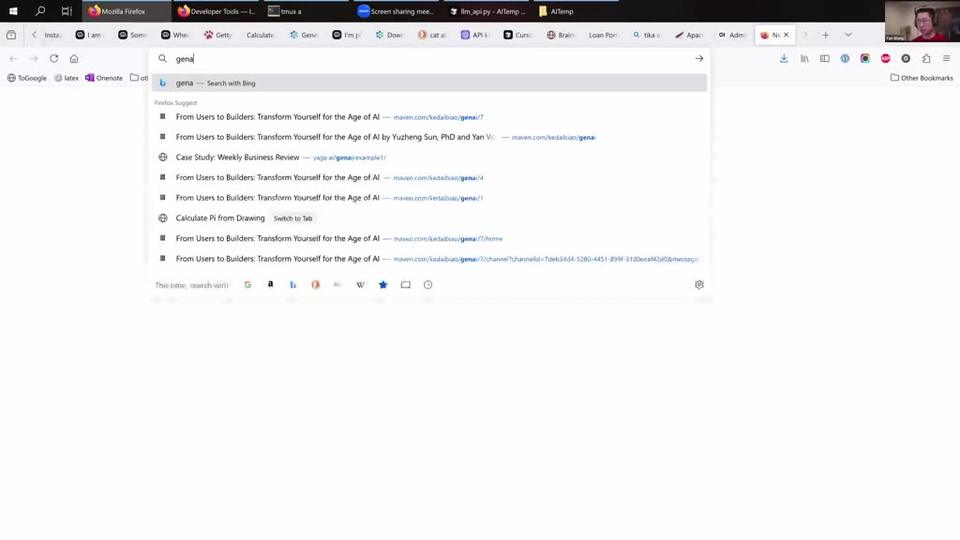The height and width of the screenshot is (540, 960).
Task: Switch to the tika search tab
Action: click(x=646, y=35)
